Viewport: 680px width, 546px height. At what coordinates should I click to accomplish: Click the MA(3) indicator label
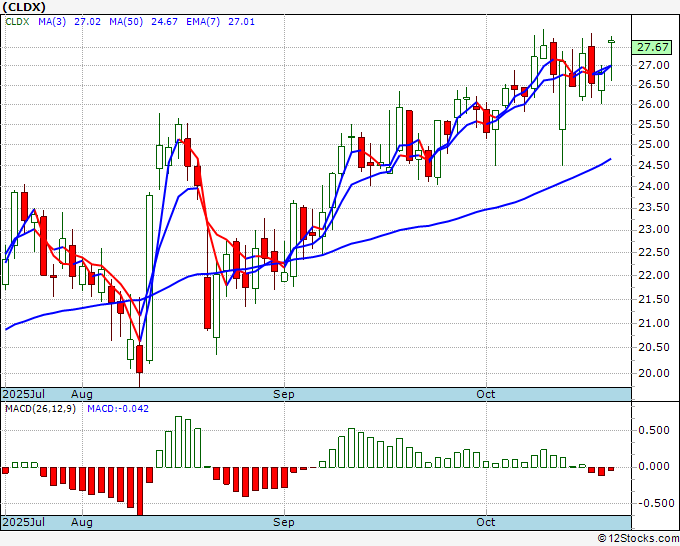[52, 22]
